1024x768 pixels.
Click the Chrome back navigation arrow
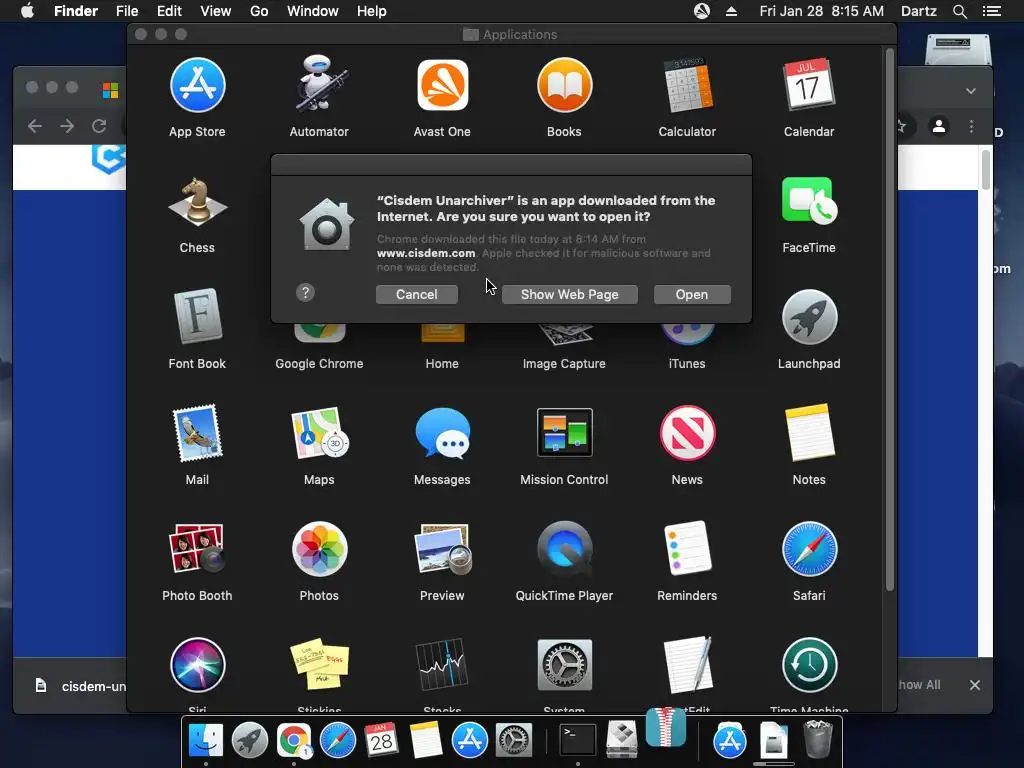pos(35,126)
